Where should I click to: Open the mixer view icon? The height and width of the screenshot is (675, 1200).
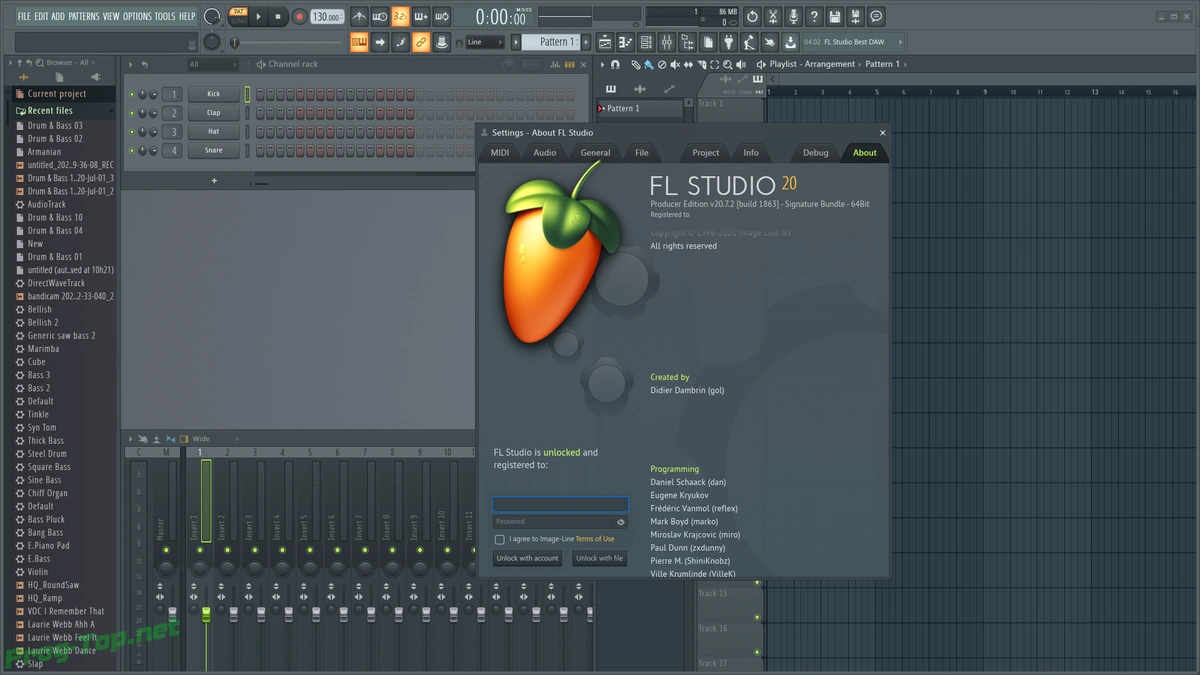[666, 42]
